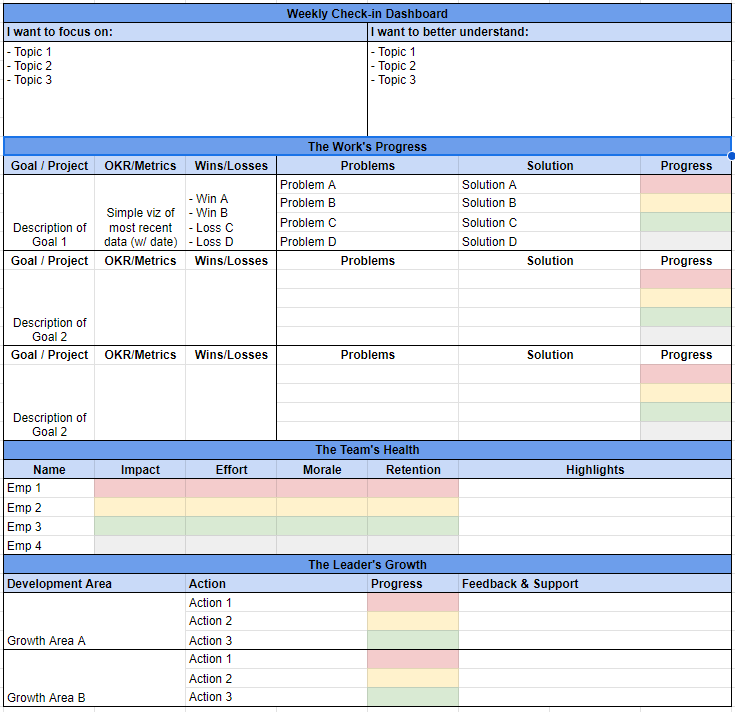Select 'The Work's Progress' section header

(367, 146)
